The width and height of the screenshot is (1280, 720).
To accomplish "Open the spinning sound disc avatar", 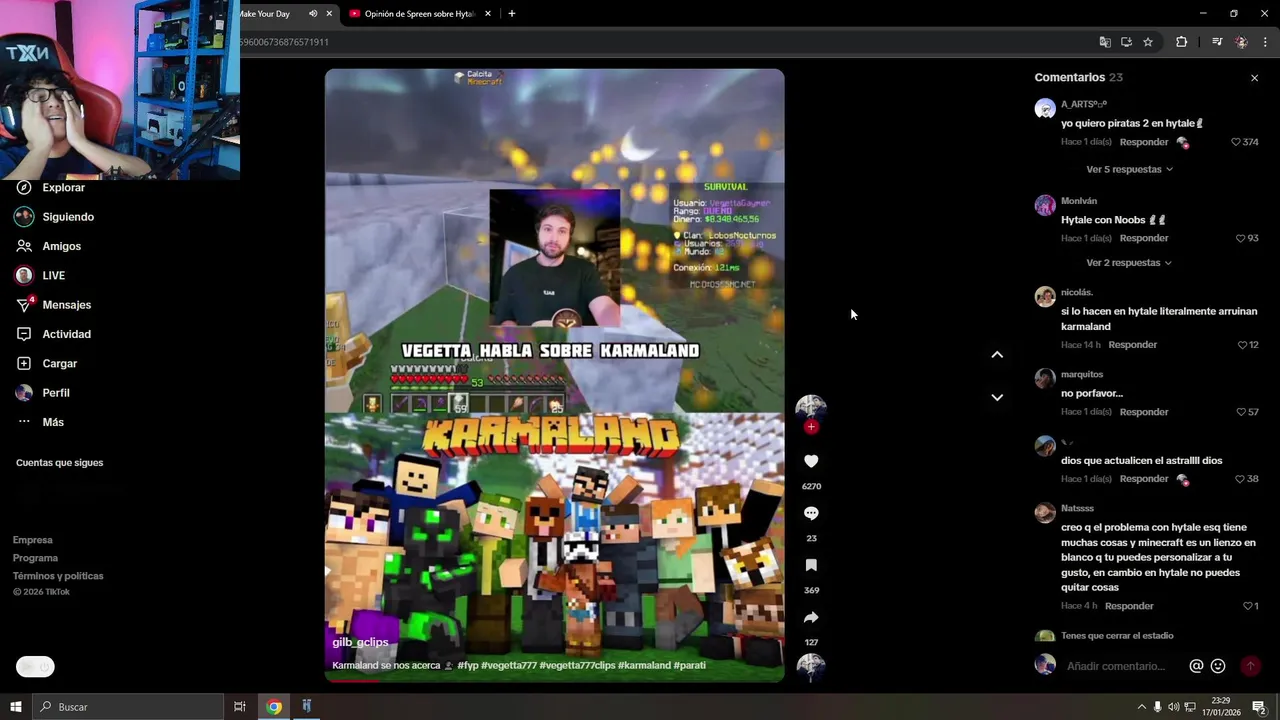I will 811,667.
